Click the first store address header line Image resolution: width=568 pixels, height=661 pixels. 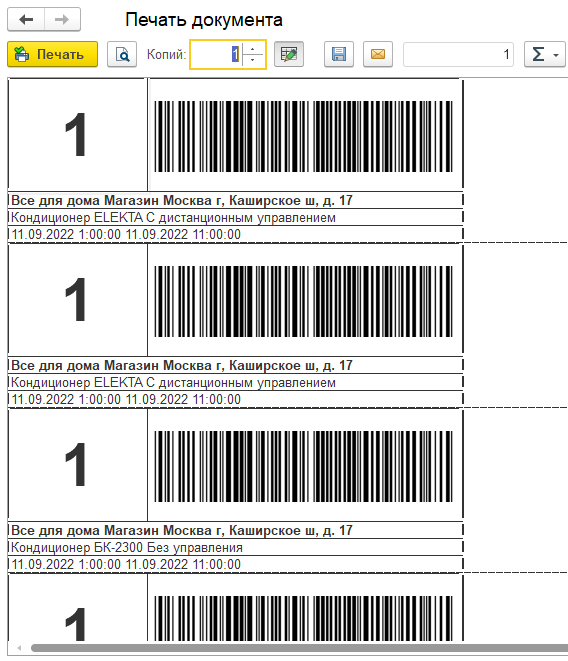click(235, 201)
